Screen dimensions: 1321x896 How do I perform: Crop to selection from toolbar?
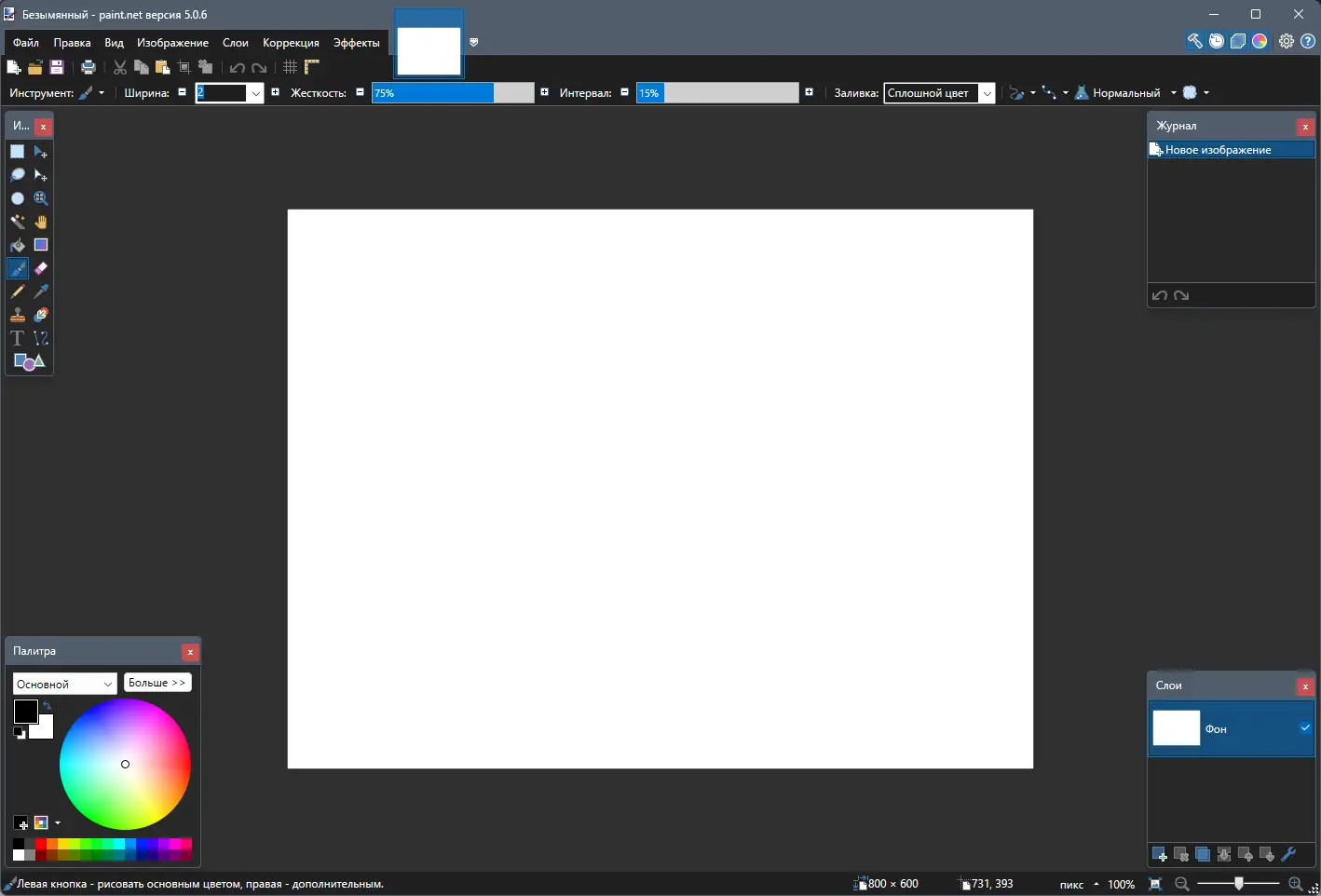(184, 67)
